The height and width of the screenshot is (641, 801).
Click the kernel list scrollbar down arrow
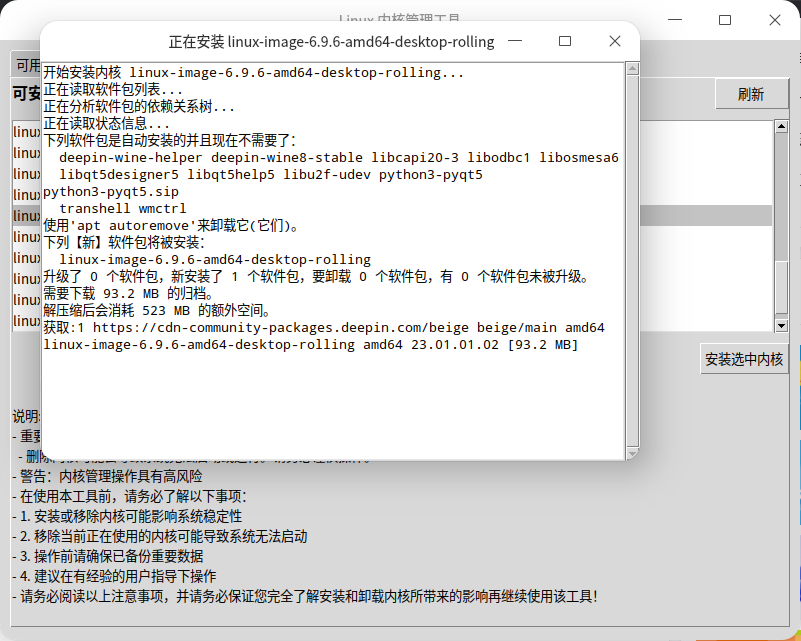[781, 325]
